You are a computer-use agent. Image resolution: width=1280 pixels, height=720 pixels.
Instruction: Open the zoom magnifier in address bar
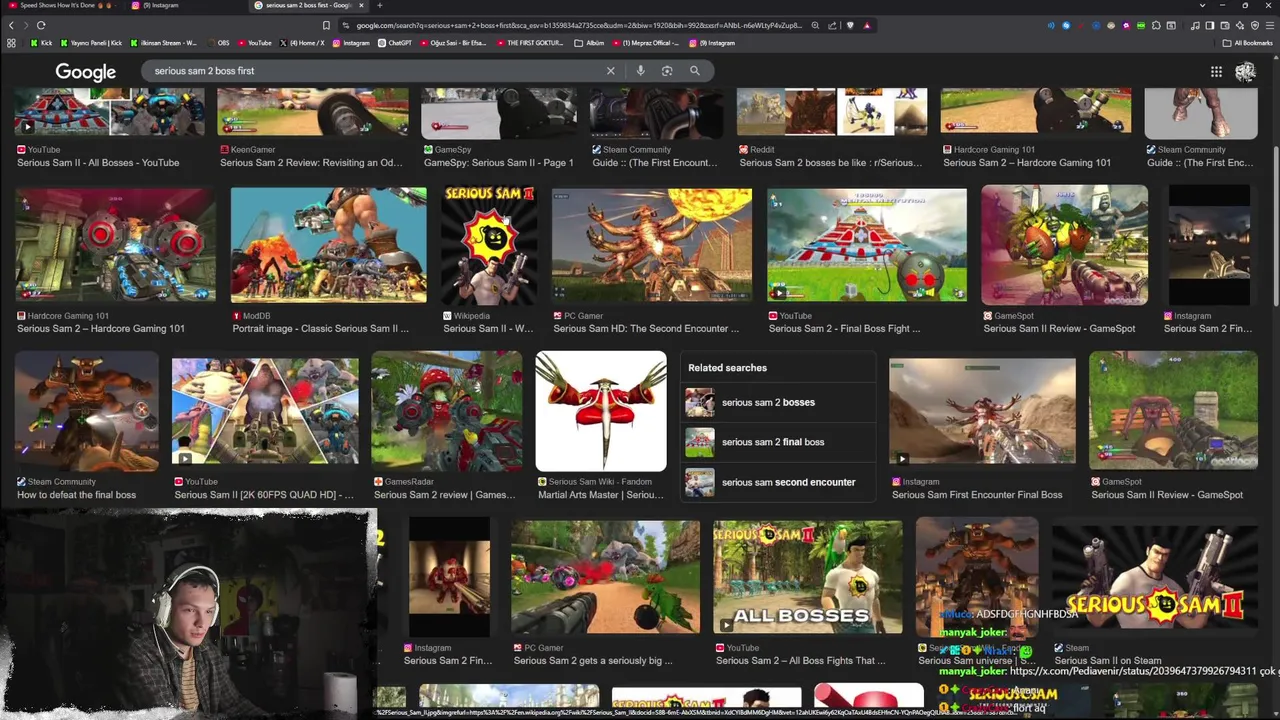point(815,25)
